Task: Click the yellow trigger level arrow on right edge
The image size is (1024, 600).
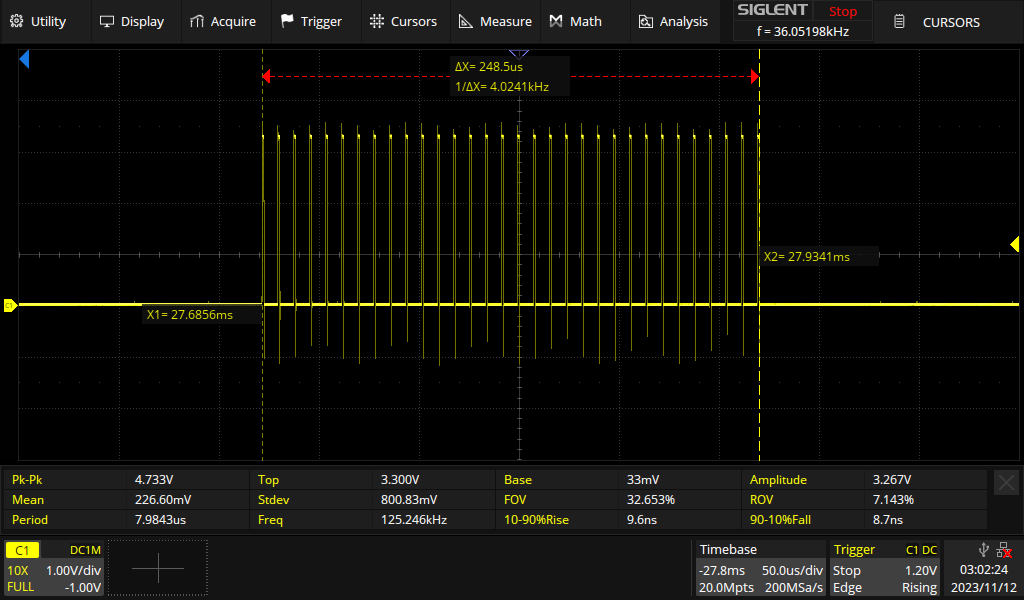Action: [x=1014, y=244]
